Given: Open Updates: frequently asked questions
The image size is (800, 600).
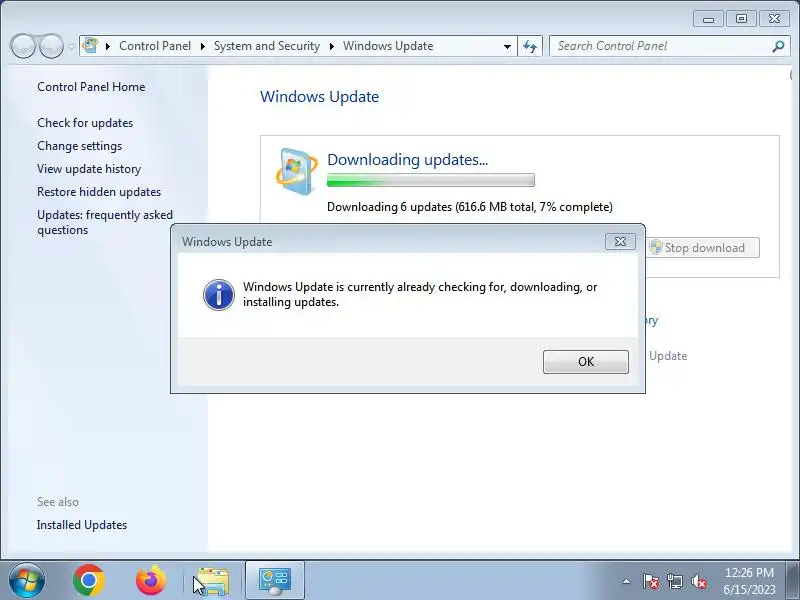Looking at the screenshot, I should pos(105,222).
